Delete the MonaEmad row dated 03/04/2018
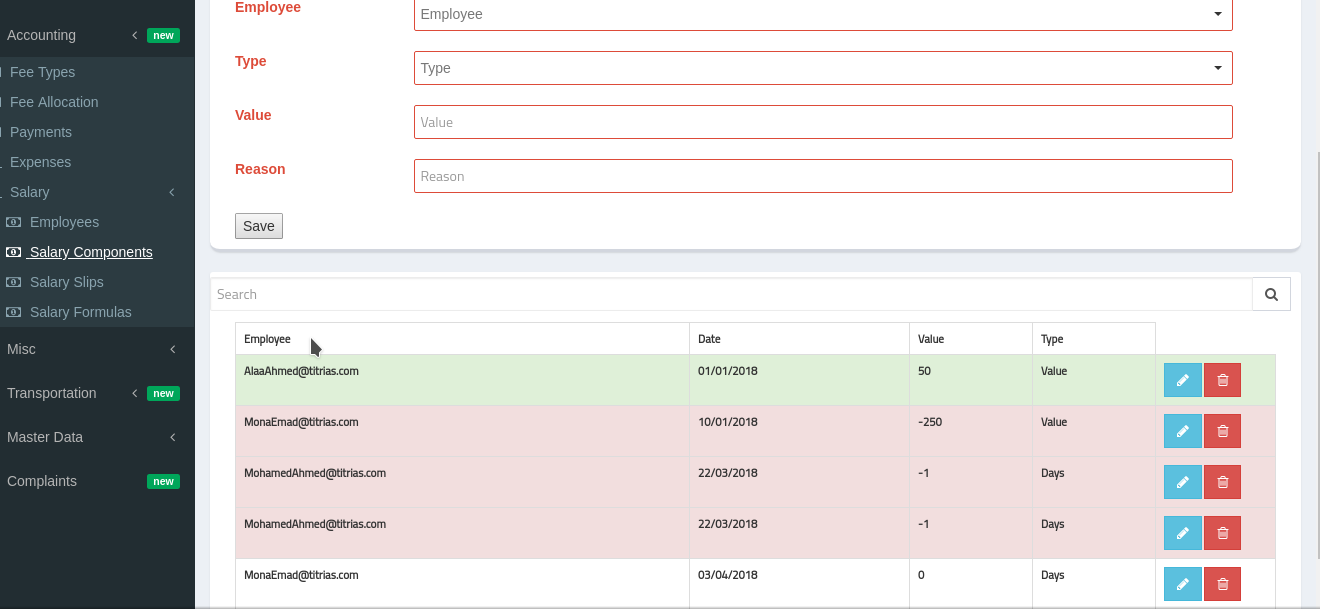1320x609 pixels. [x=1222, y=584]
